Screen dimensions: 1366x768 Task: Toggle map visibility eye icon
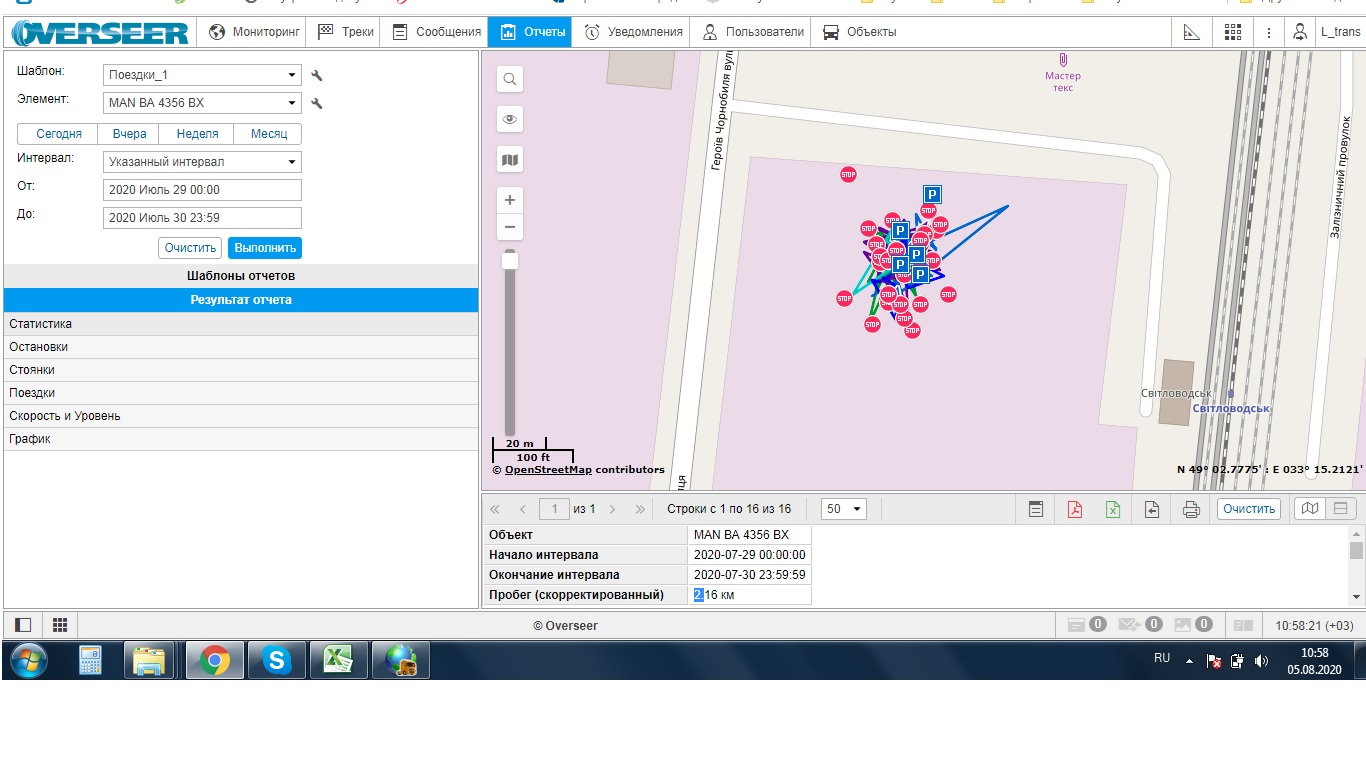click(x=510, y=120)
